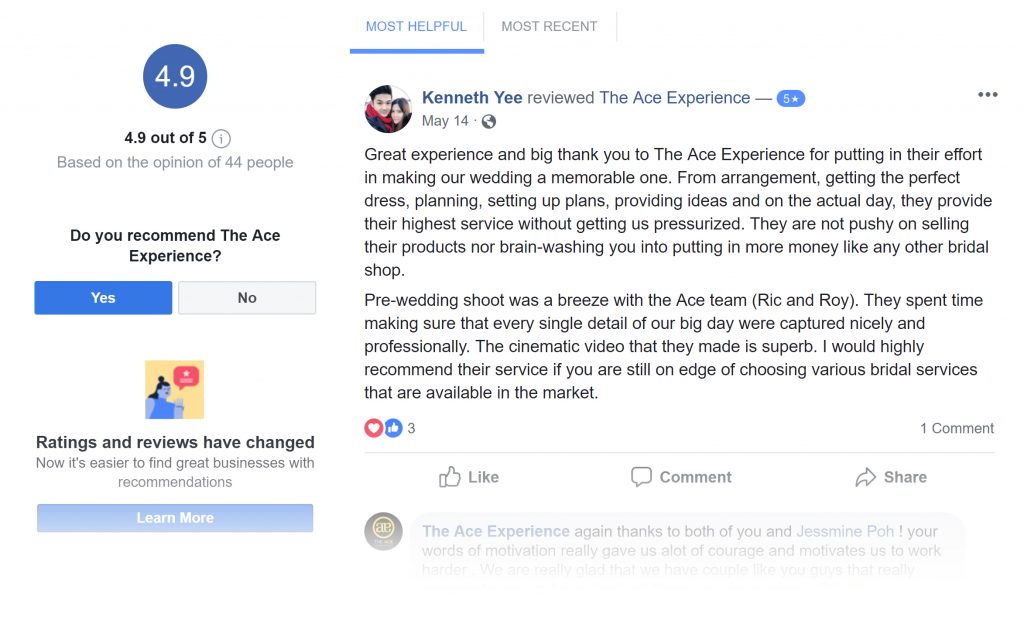Click the Comment speech bubble button
The height and width of the screenshot is (634, 1024).
coord(681,477)
